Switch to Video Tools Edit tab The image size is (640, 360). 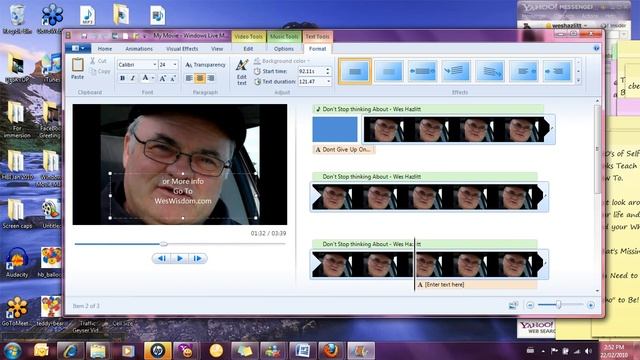click(249, 49)
